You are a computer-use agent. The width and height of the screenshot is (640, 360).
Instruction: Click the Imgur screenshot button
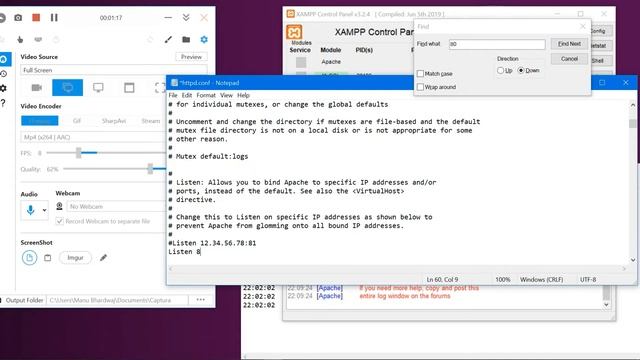click(x=75, y=258)
